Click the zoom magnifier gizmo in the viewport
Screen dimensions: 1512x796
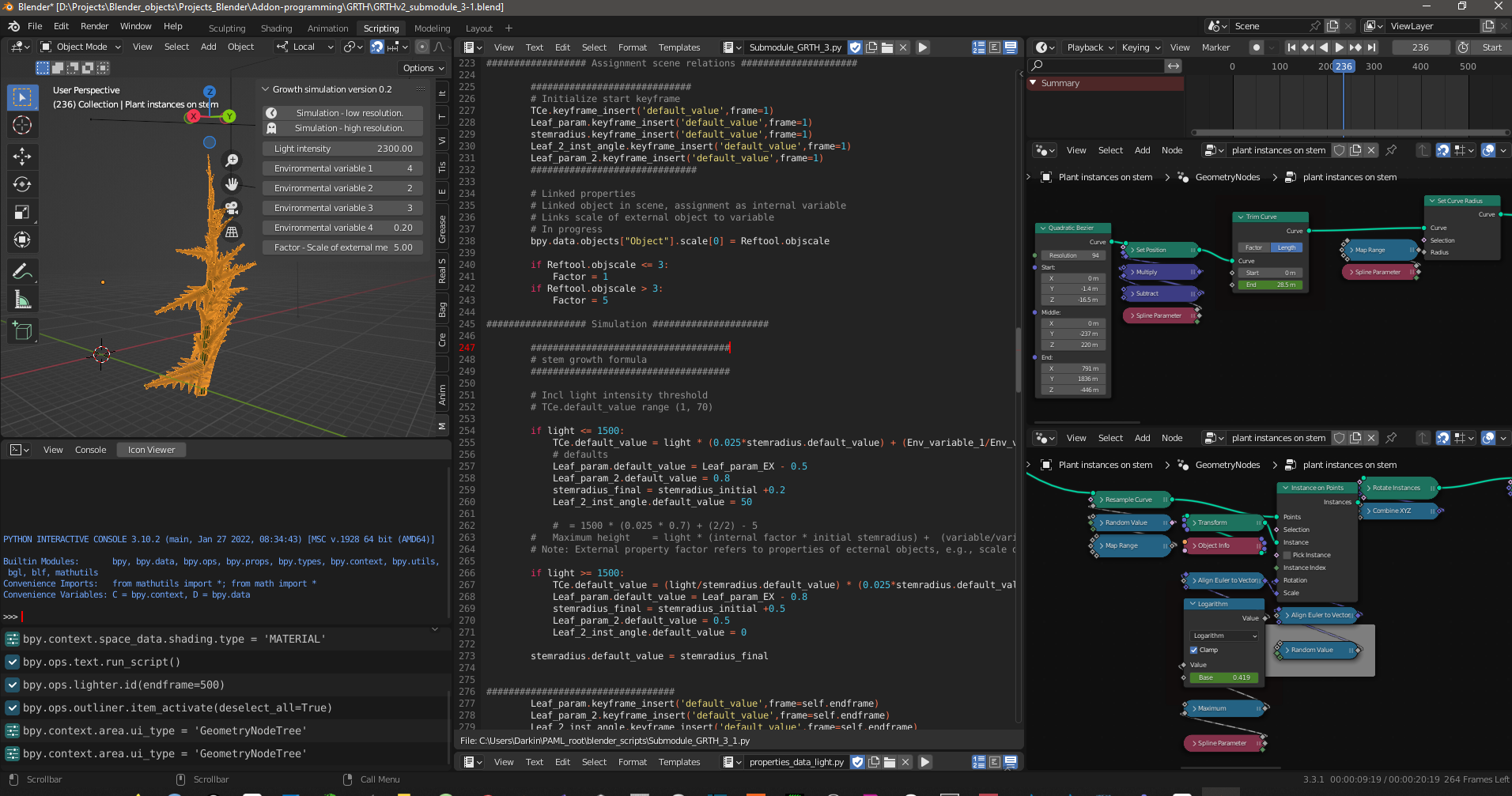[232, 160]
